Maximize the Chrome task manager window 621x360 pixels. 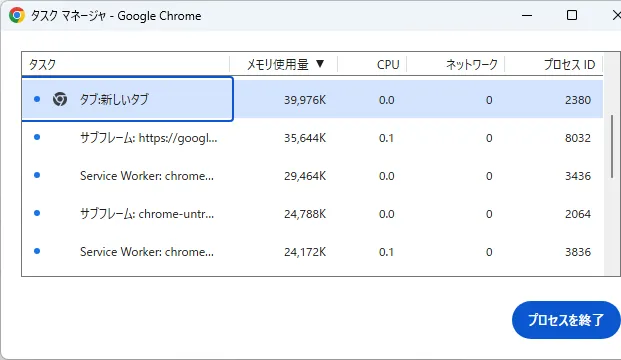tap(571, 15)
